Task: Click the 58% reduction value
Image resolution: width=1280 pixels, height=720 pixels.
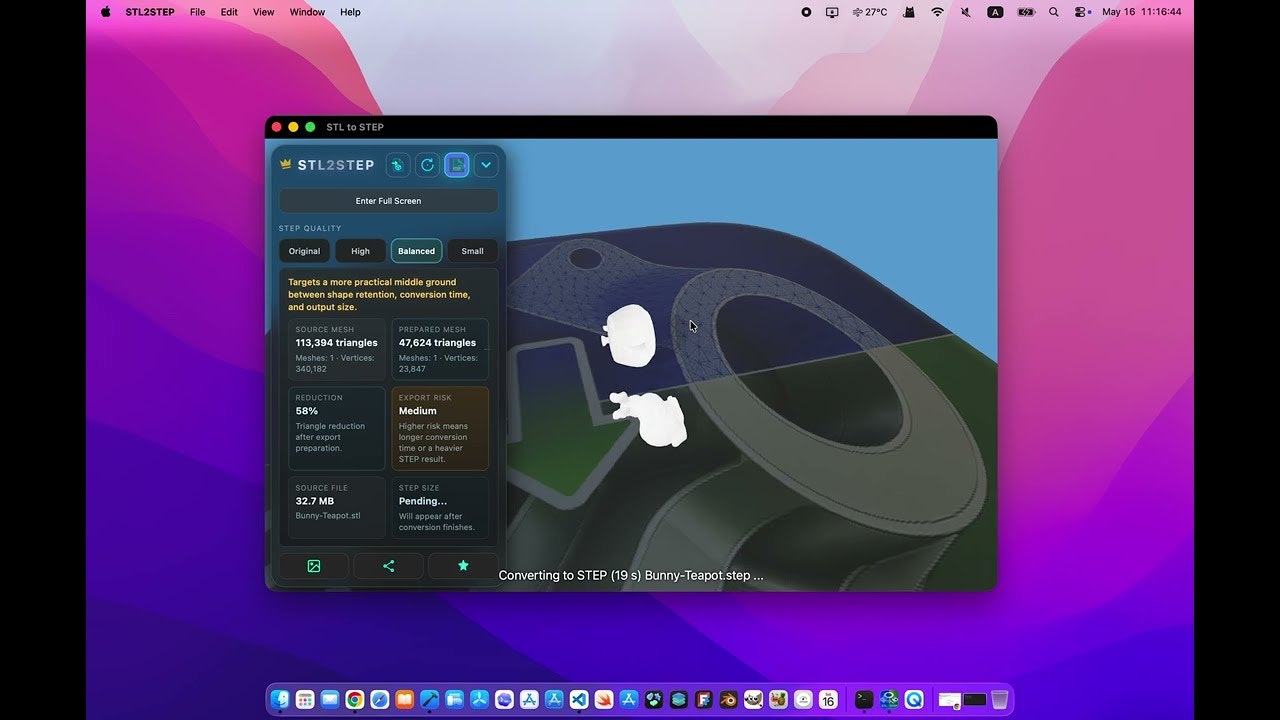Action: 306,411
